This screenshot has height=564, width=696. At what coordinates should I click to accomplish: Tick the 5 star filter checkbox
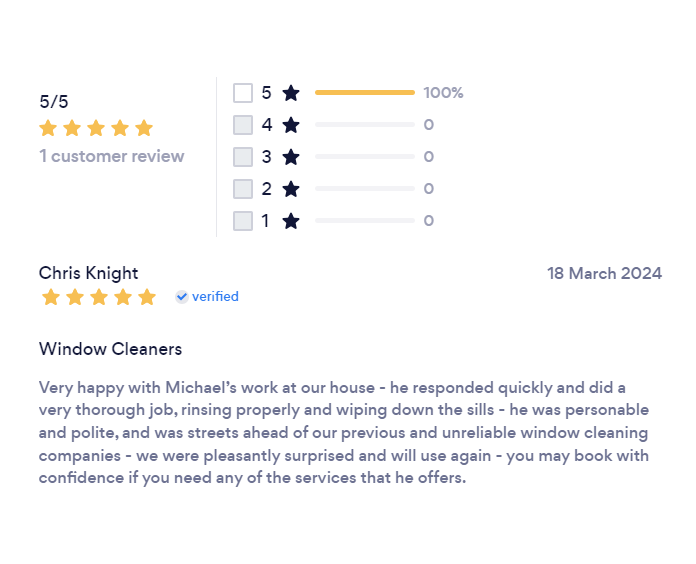click(x=243, y=93)
